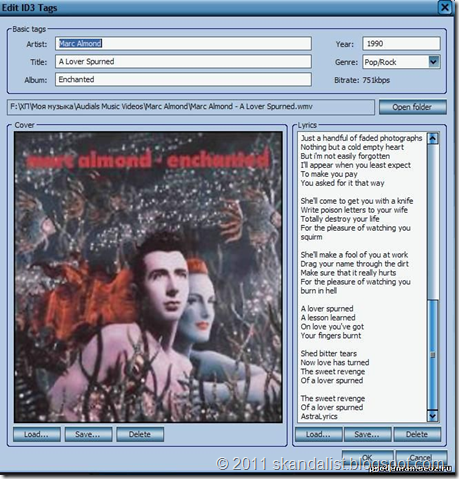The width and height of the screenshot is (459, 479).
Task: Click lyric line 'Totally destroy your life'
Action: click(340, 219)
